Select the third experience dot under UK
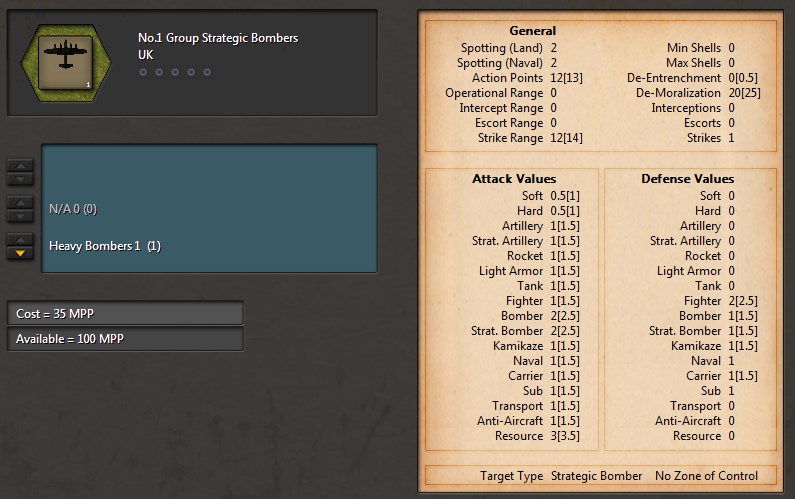795x499 pixels. click(x=175, y=72)
